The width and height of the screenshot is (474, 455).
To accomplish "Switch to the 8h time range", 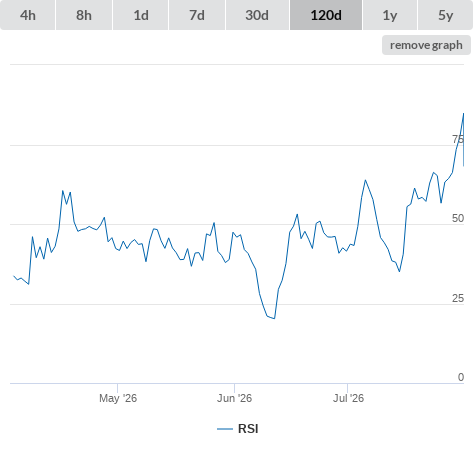I will click(84, 15).
